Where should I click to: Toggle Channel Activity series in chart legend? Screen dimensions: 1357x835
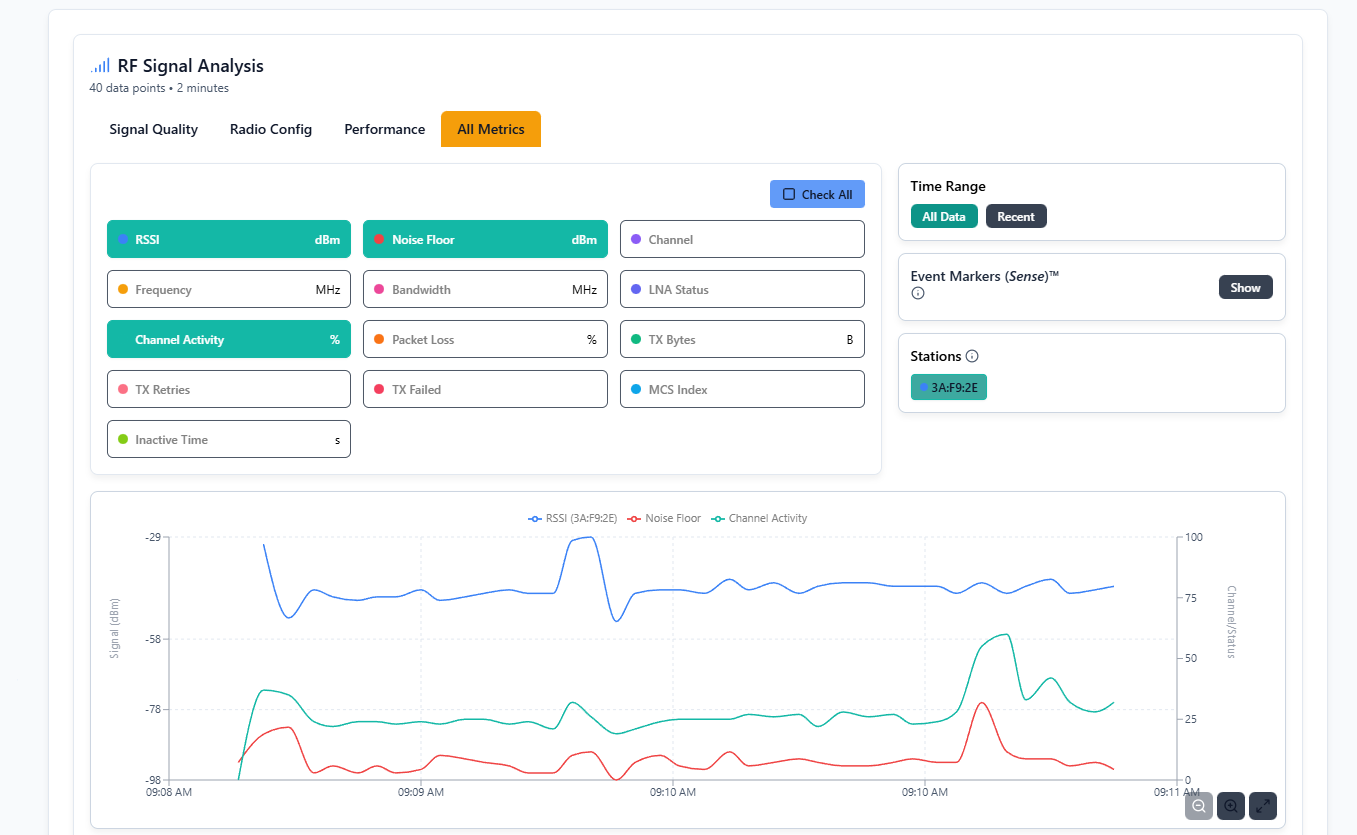(x=758, y=518)
